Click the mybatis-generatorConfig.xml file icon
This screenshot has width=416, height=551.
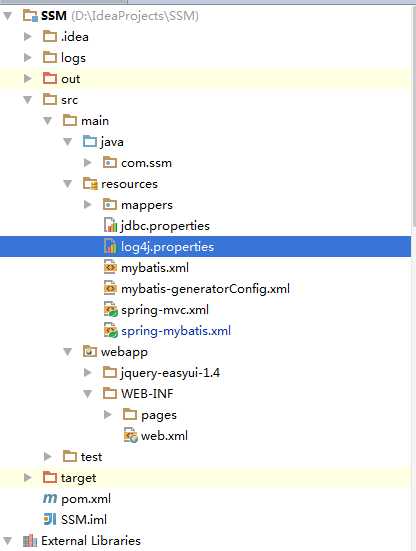coord(110,289)
